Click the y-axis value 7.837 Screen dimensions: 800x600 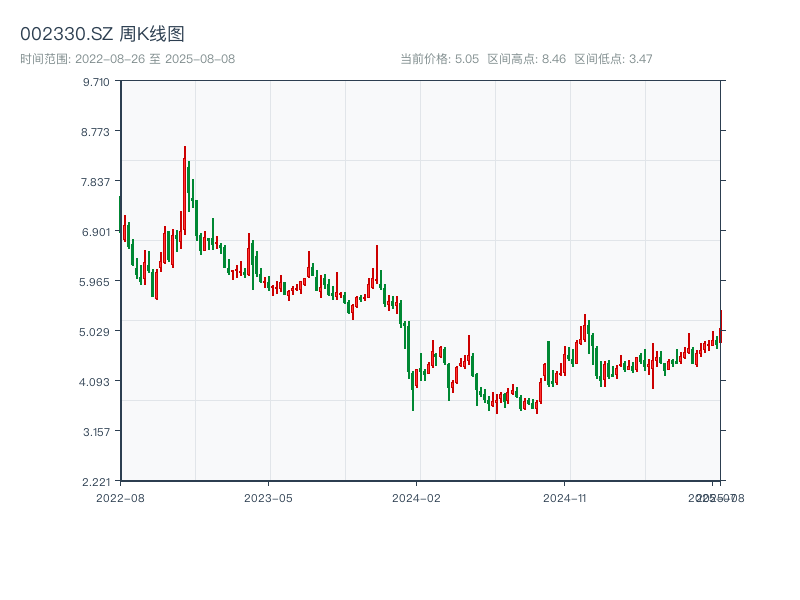[x=95, y=182]
